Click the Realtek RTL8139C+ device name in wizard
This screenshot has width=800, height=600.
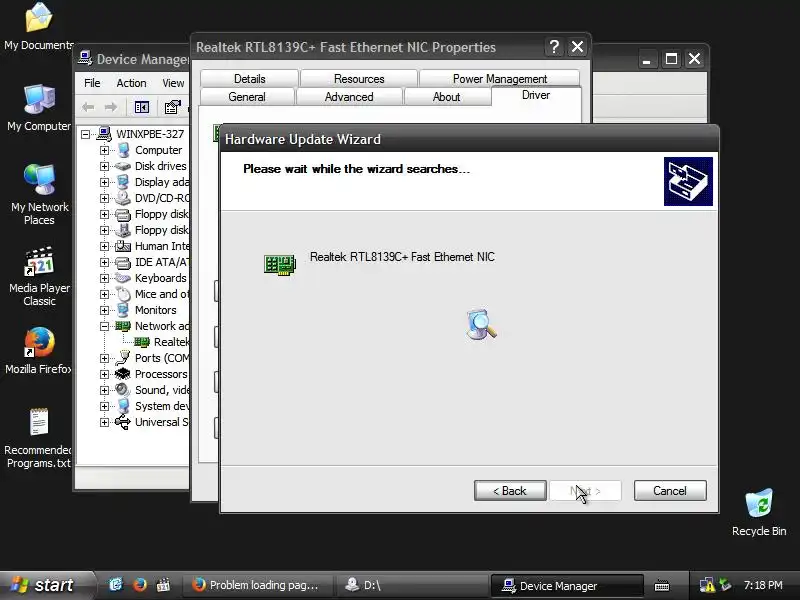[x=402, y=257]
